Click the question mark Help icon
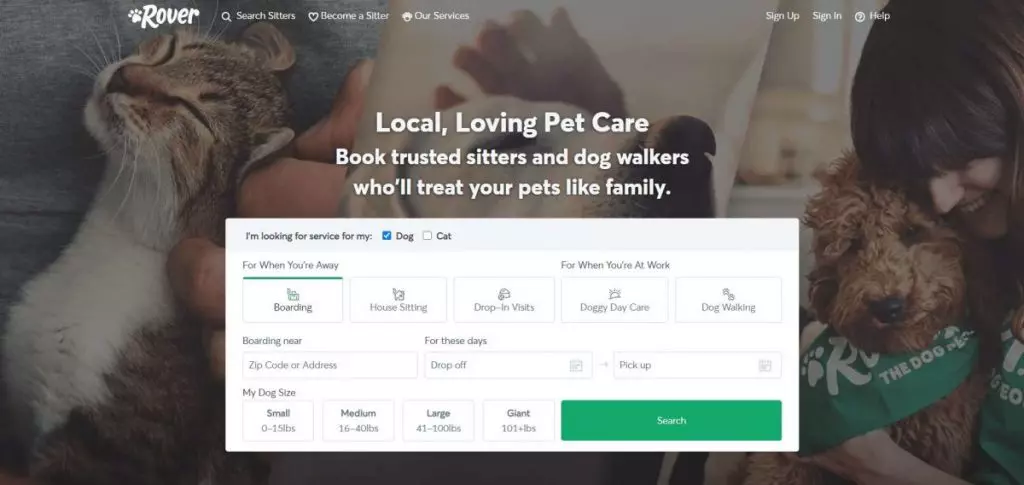Screen dimensions: 1024x485 point(860,17)
